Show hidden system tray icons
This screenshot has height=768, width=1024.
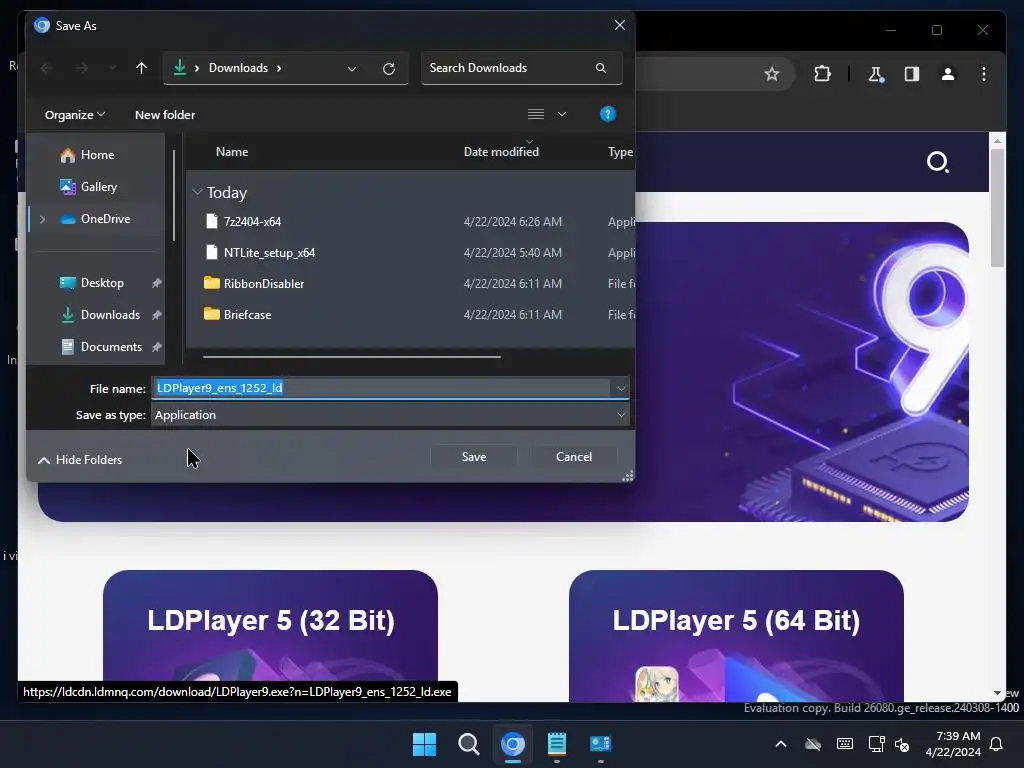coord(780,744)
